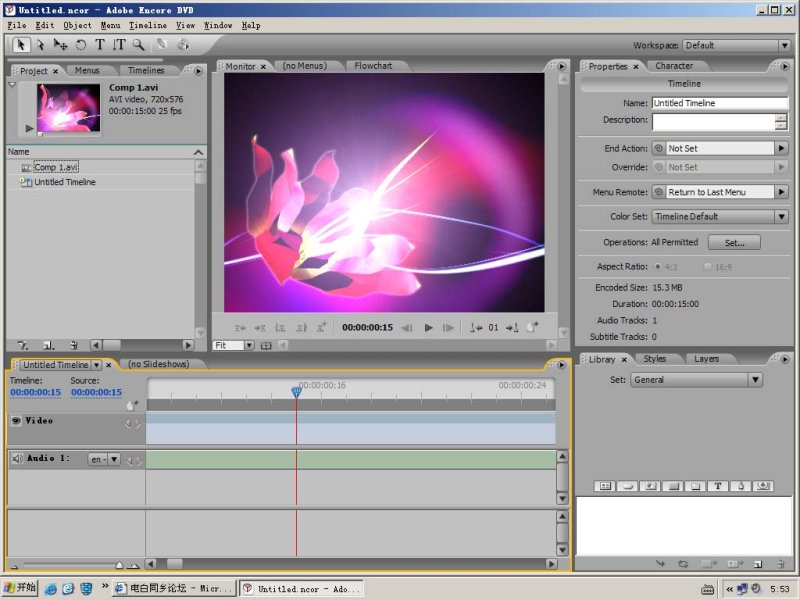Switch to the Flowchart tab
Image resolution: width=800 pixels, height=600 pixels.
point(373,66)
